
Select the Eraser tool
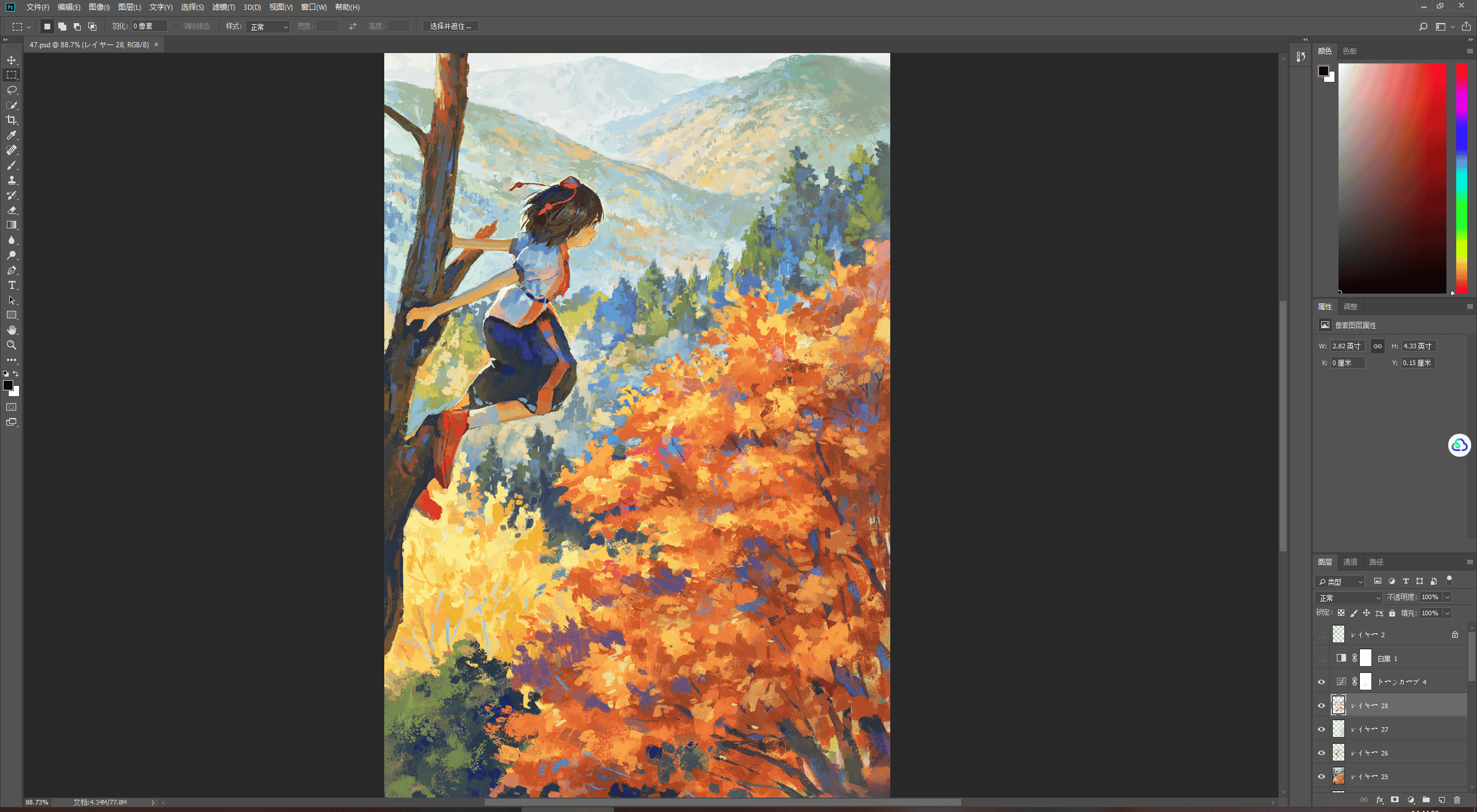[x=12, y=210]
